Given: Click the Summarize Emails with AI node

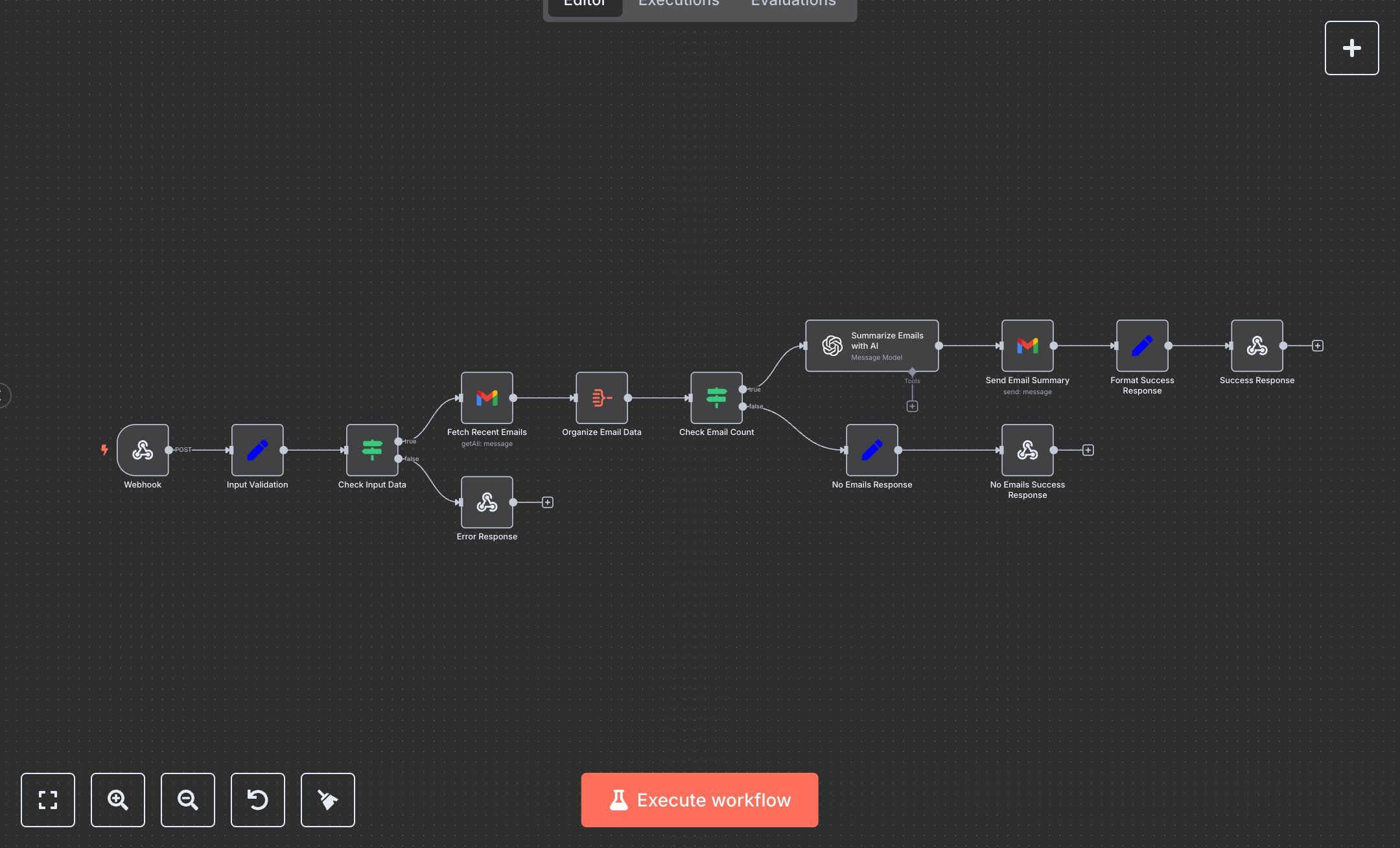Looking at the screenshot, I should pyautogui.click(x=872, y=346).
